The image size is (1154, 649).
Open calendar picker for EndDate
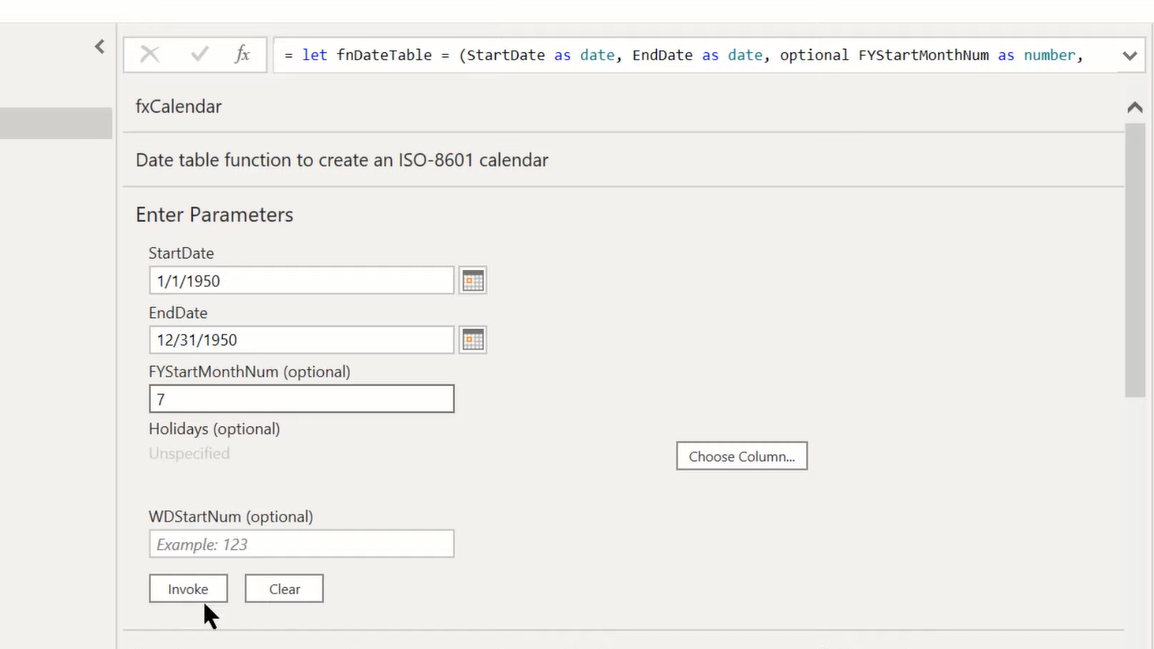point(472,340)
